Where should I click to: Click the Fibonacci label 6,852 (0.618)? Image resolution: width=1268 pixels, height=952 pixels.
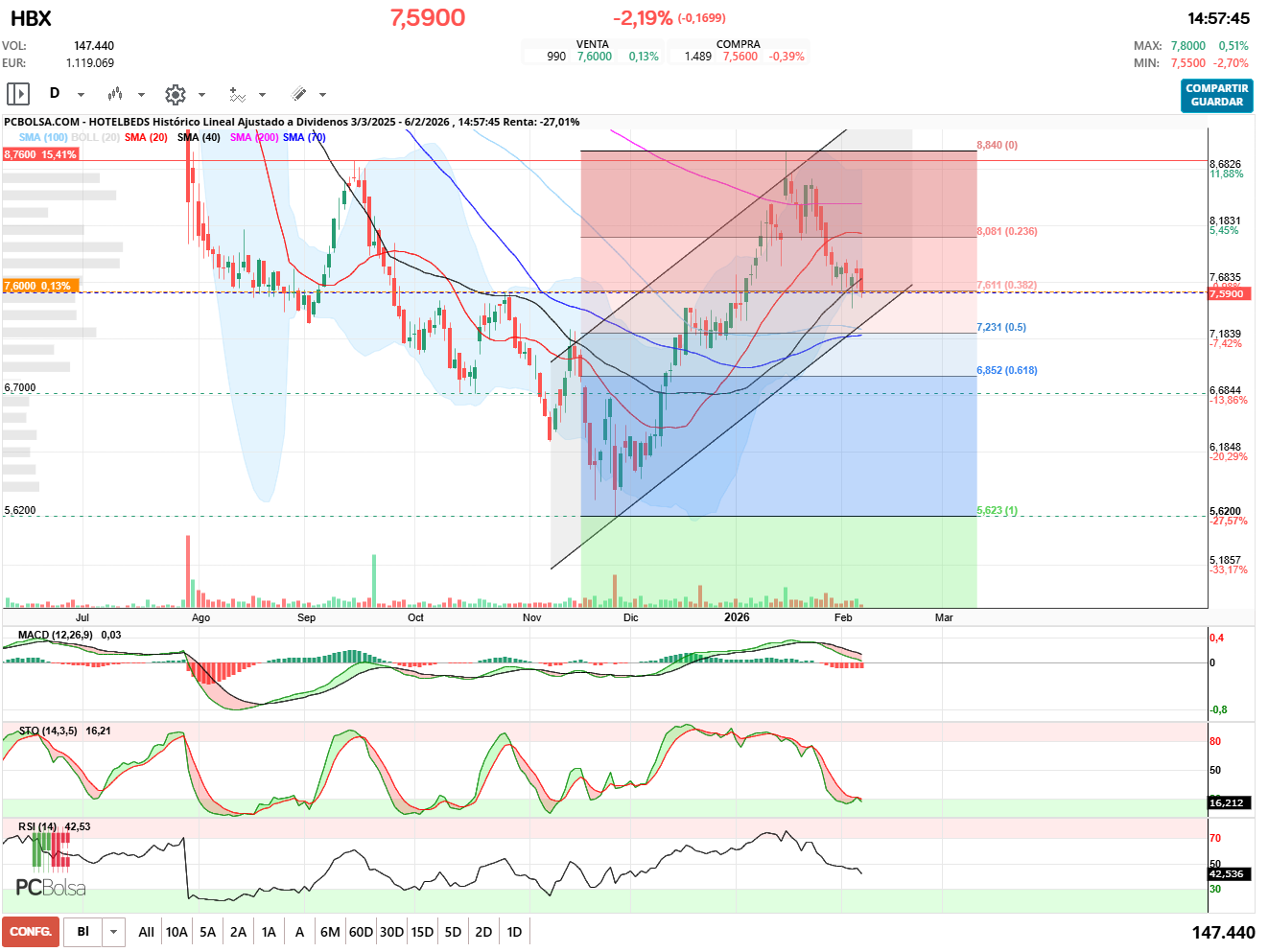(x=1007, y=370)
